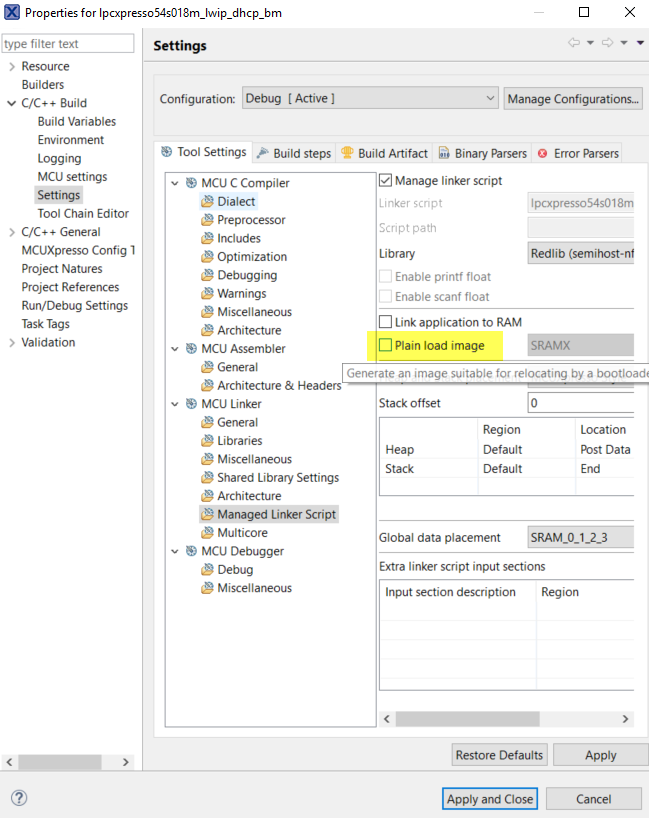
Task: Click the settings pane scroll right arrow
Action: 625,719
